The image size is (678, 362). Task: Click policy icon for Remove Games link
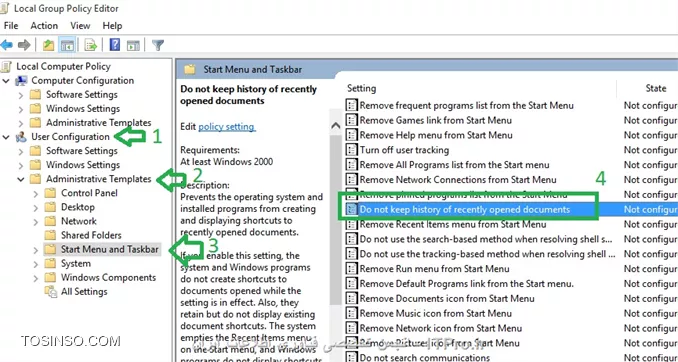pos(352,120)
